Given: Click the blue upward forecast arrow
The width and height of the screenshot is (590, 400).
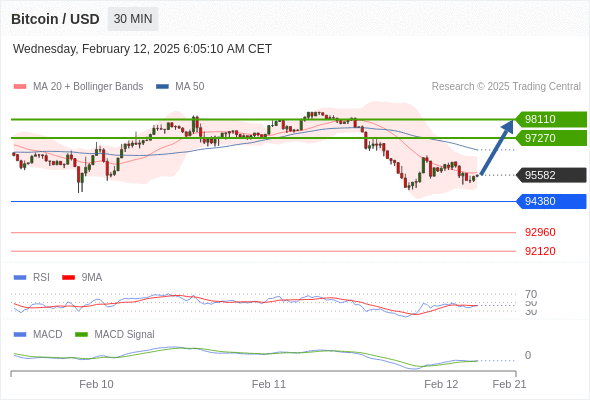Looking at the screenshot, I should click(x=497, y=147).
